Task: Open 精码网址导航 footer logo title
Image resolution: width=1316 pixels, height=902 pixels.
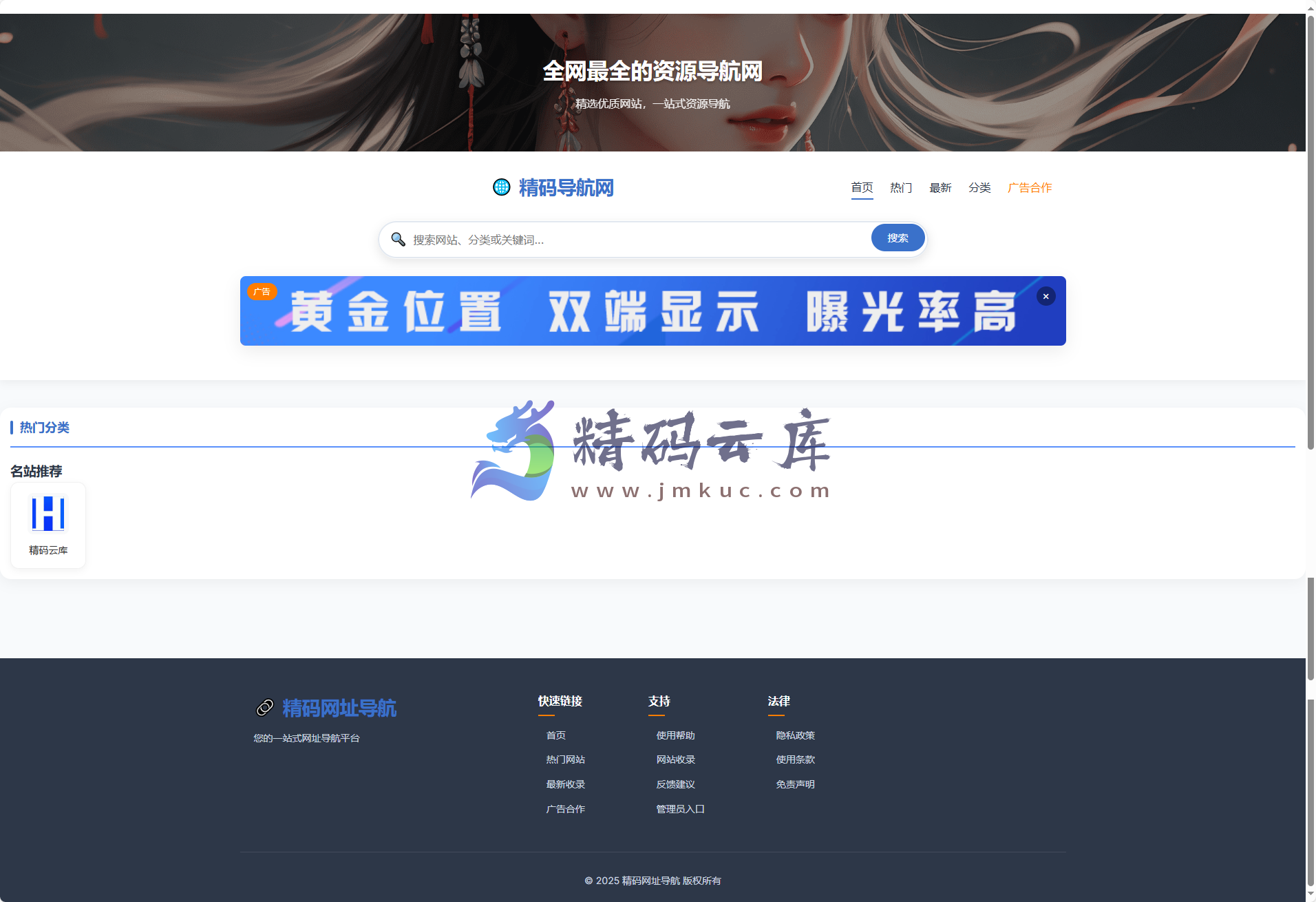Action: (x=339, y=708)
